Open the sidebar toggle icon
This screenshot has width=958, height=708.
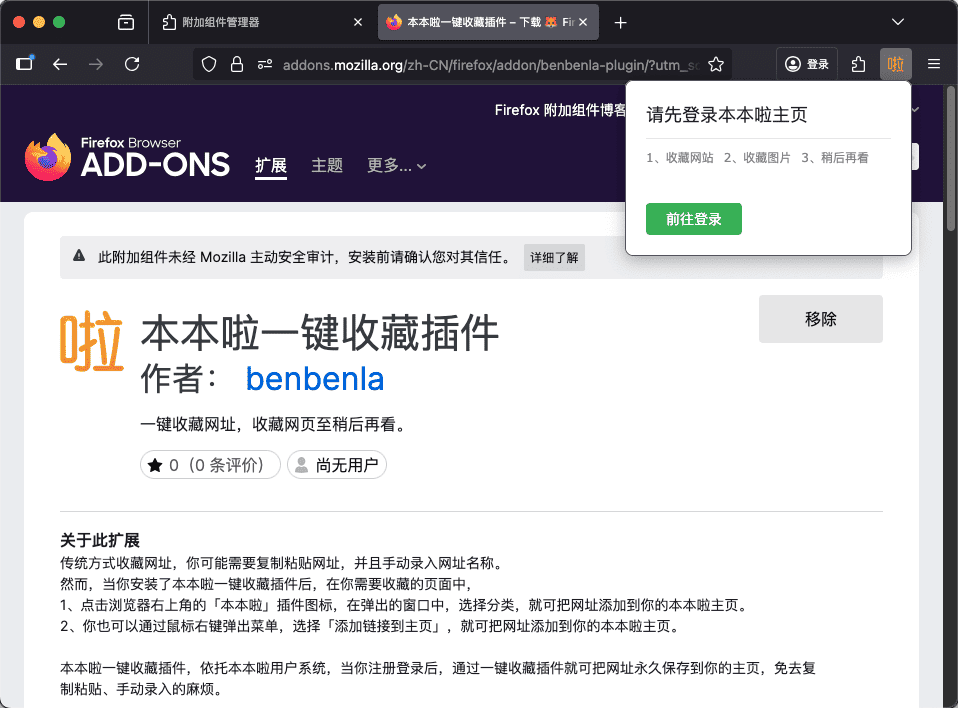tap(25, 64)
